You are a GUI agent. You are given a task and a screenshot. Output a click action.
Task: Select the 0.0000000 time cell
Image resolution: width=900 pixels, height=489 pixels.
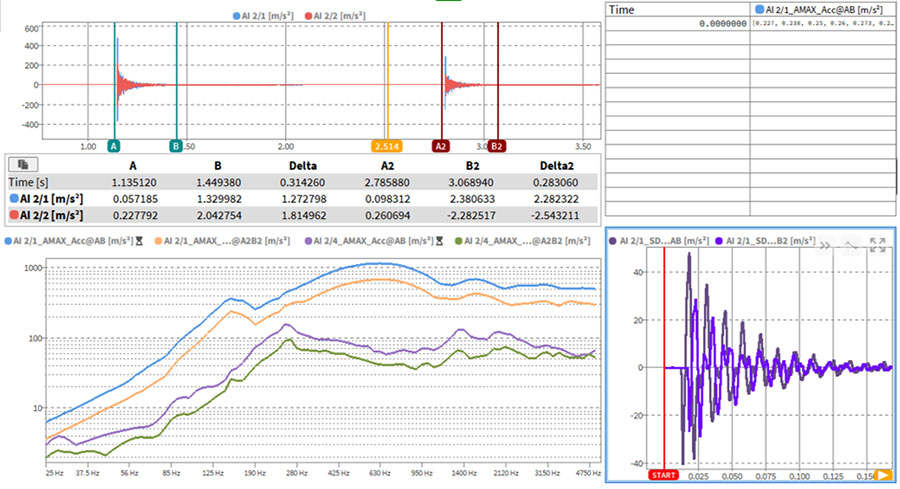[x=677, y=24]
